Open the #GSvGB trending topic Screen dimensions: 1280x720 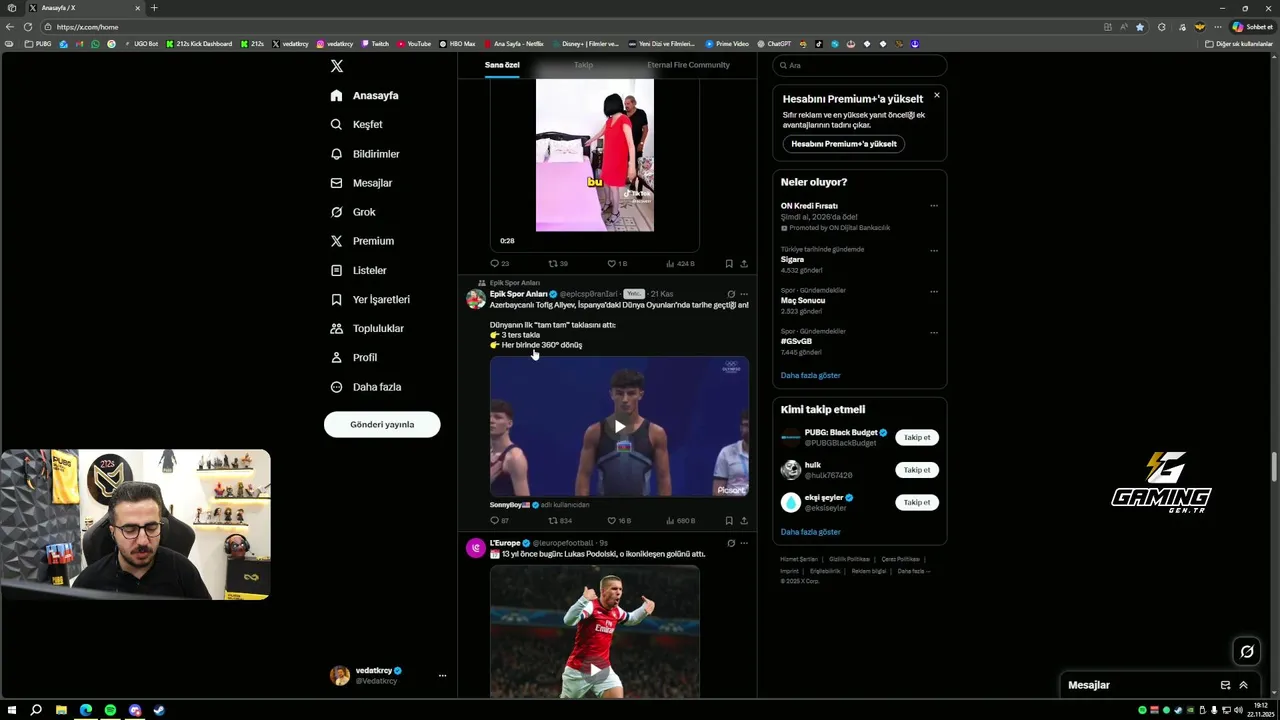pos(797,341)
